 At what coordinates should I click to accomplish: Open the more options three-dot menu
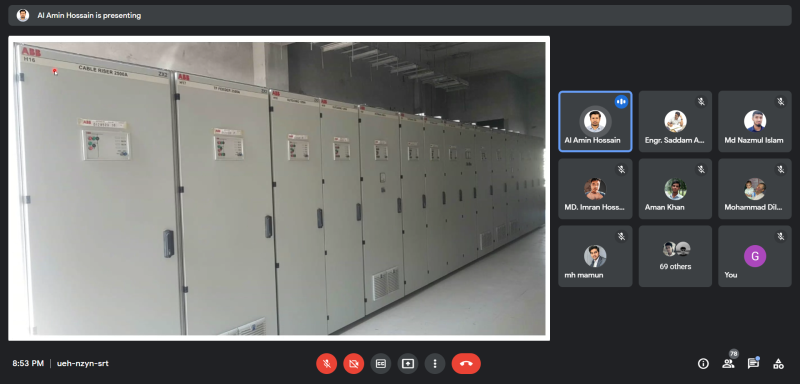(x=435, y=364)
